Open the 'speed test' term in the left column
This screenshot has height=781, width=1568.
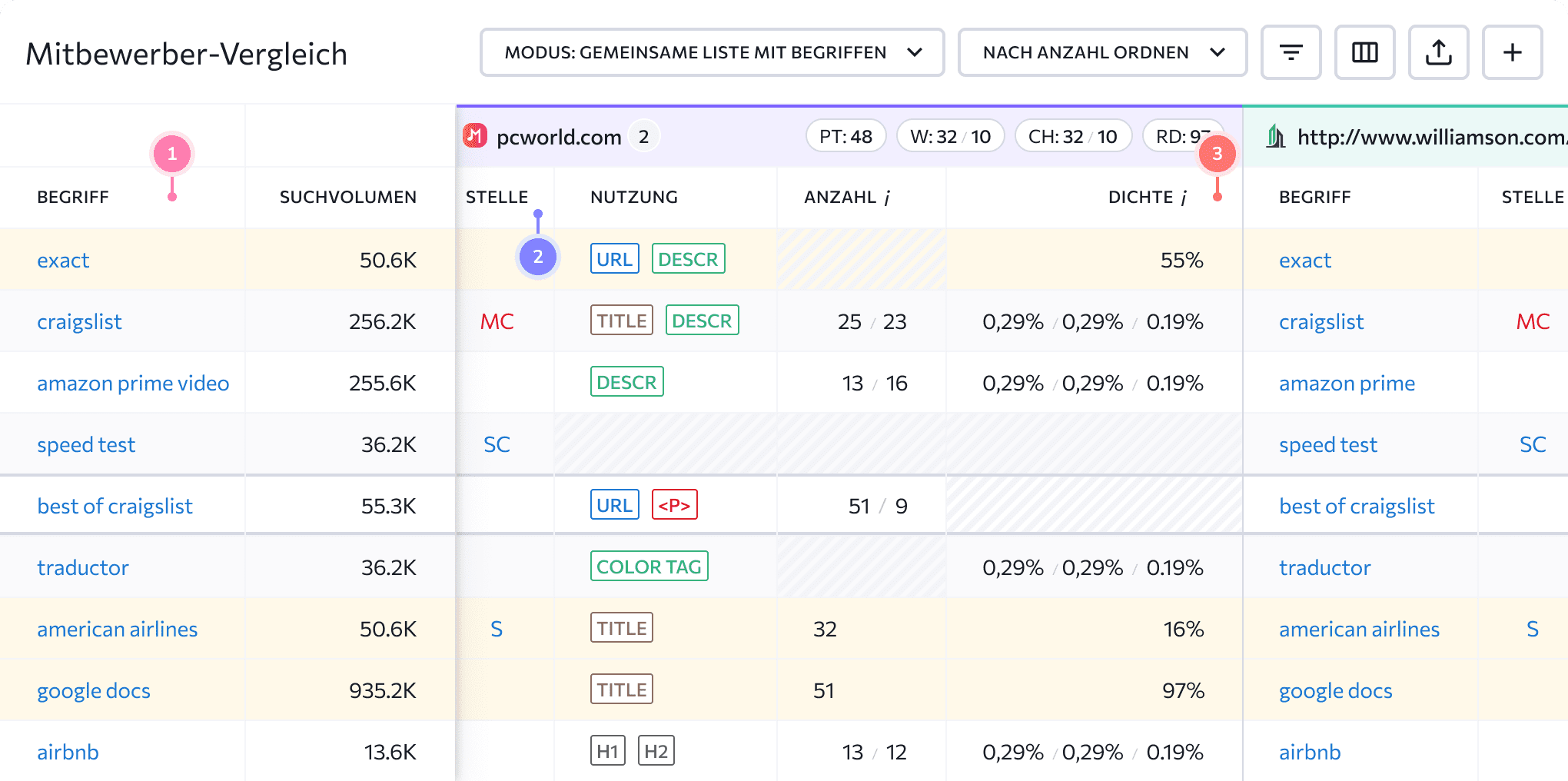pyautogui.click(x=86, y=445)
